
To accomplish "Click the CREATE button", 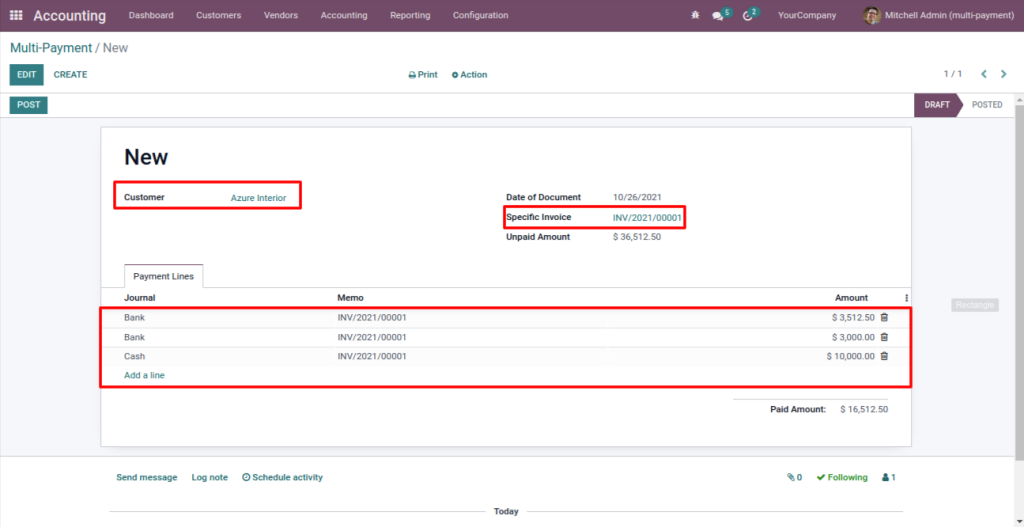I will 70,74.
